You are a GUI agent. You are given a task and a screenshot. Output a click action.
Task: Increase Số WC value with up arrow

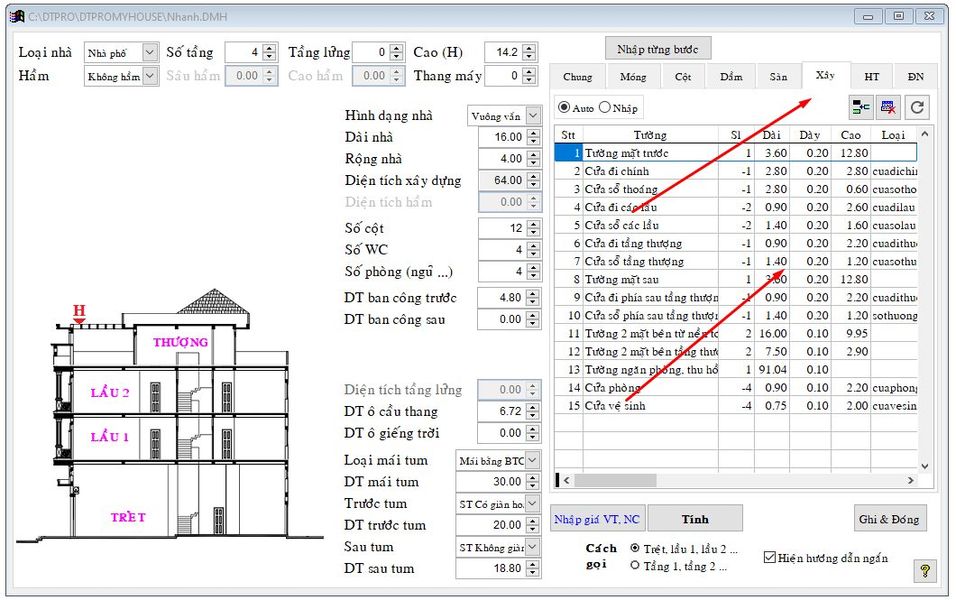point(531,245)
